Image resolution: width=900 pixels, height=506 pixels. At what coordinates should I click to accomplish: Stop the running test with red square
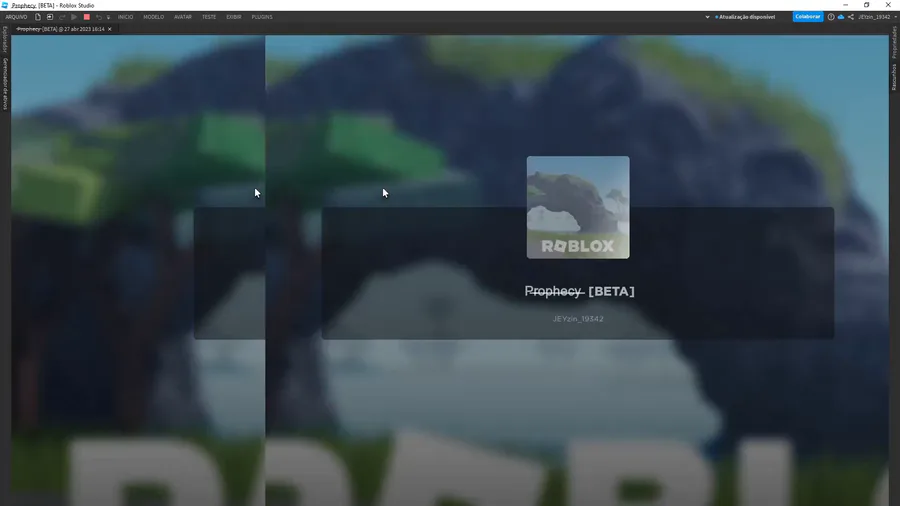tap(87, 17)
